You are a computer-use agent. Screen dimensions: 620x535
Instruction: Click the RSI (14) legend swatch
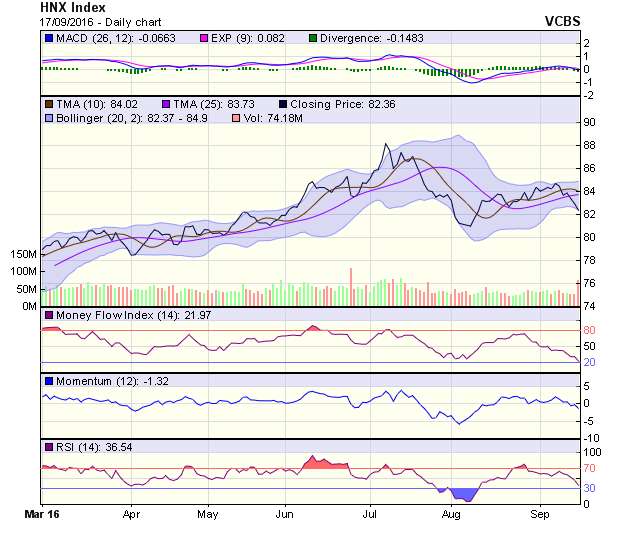point(49,445)
